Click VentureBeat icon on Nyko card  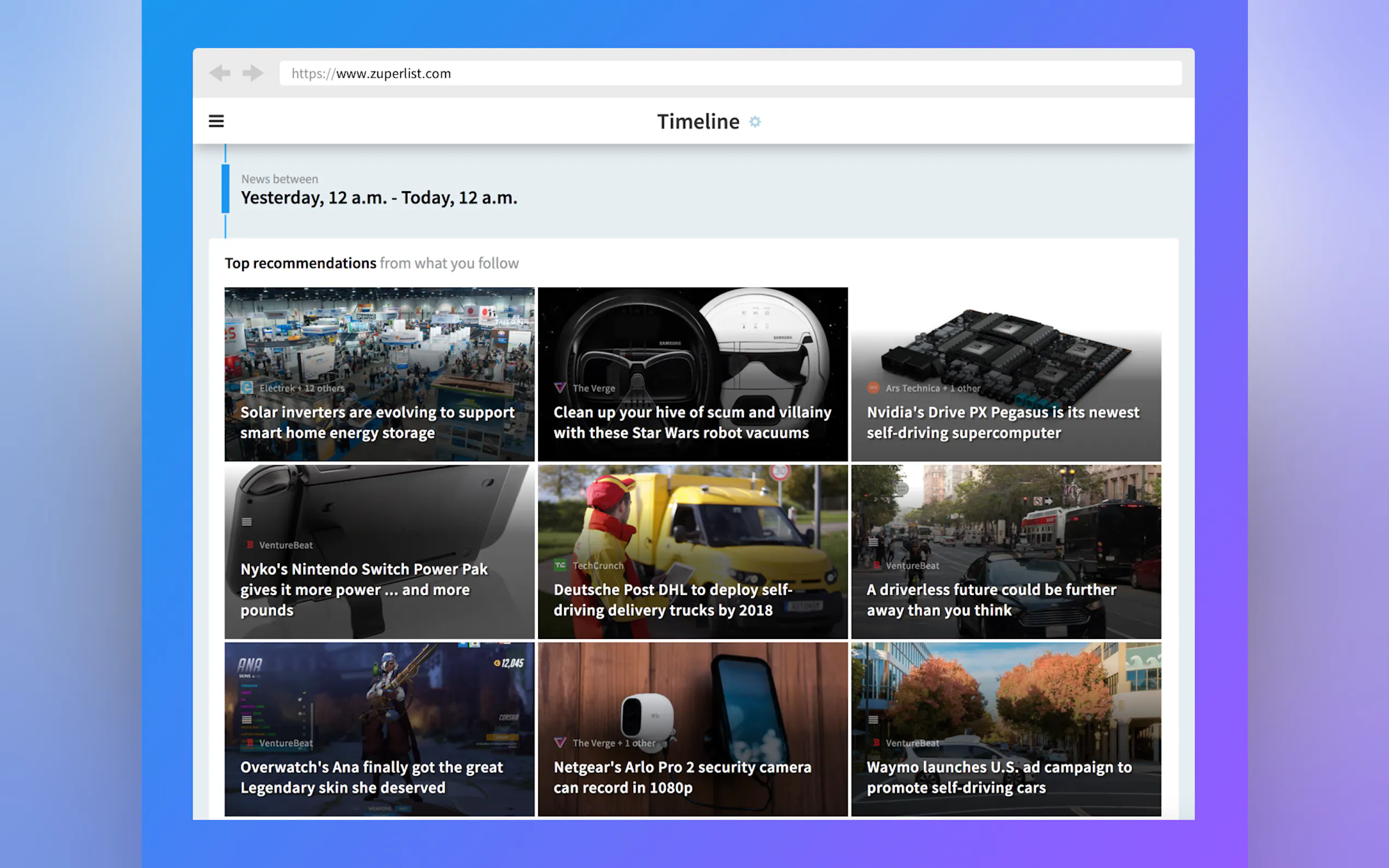[250, 544]
